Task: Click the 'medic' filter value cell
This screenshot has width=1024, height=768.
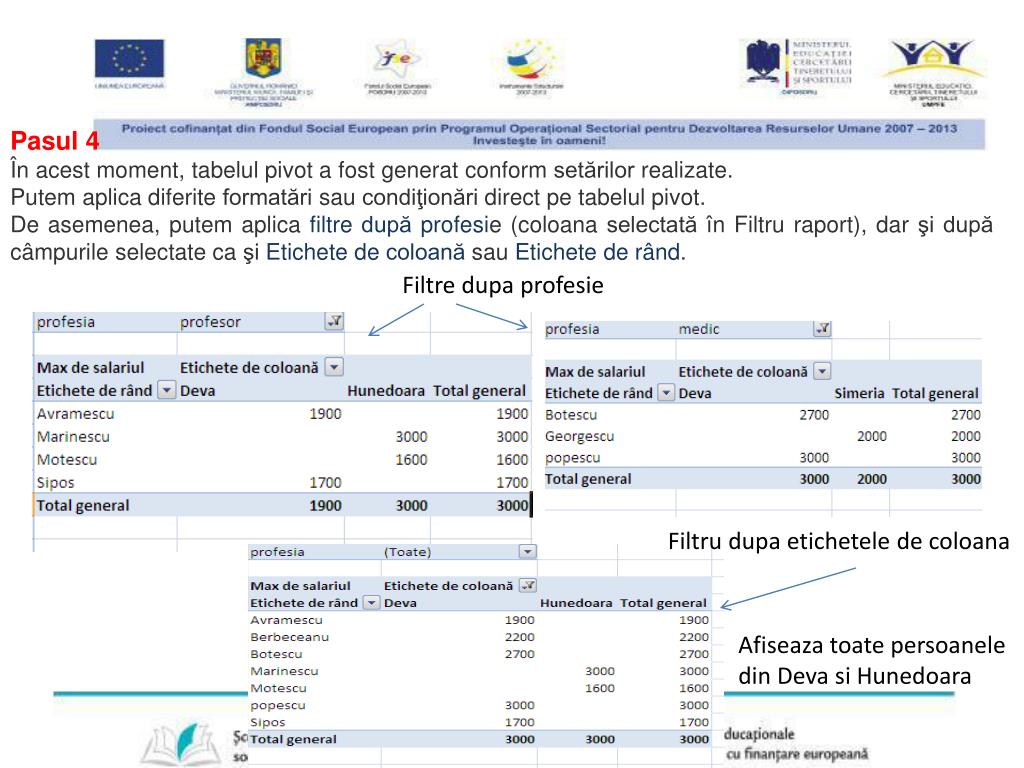Action: coord(699,329)
